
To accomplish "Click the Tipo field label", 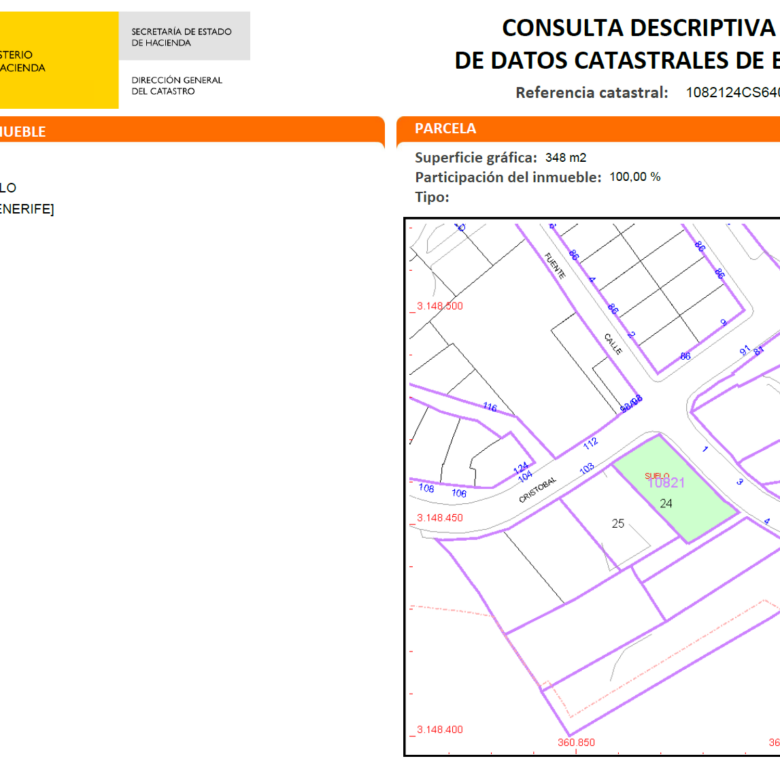I will (432, 197).
